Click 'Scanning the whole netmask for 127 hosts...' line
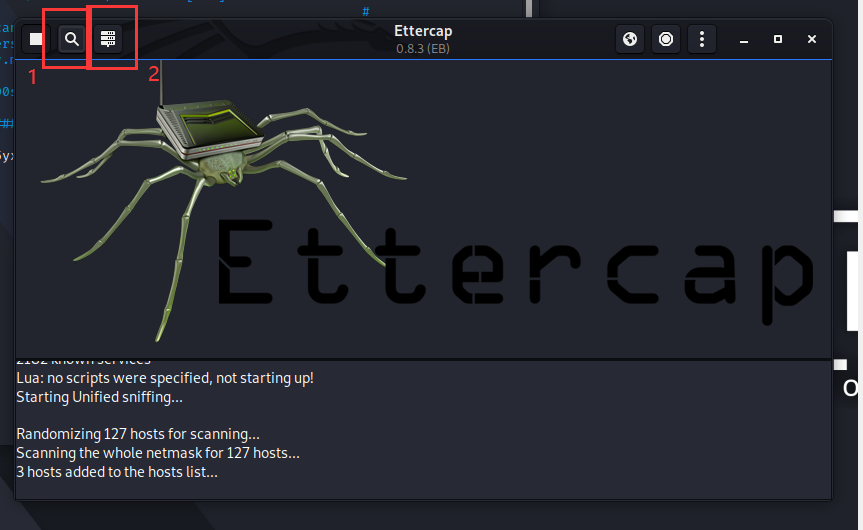The width and height of the screenshot is (863, 530). coord(158,453)
